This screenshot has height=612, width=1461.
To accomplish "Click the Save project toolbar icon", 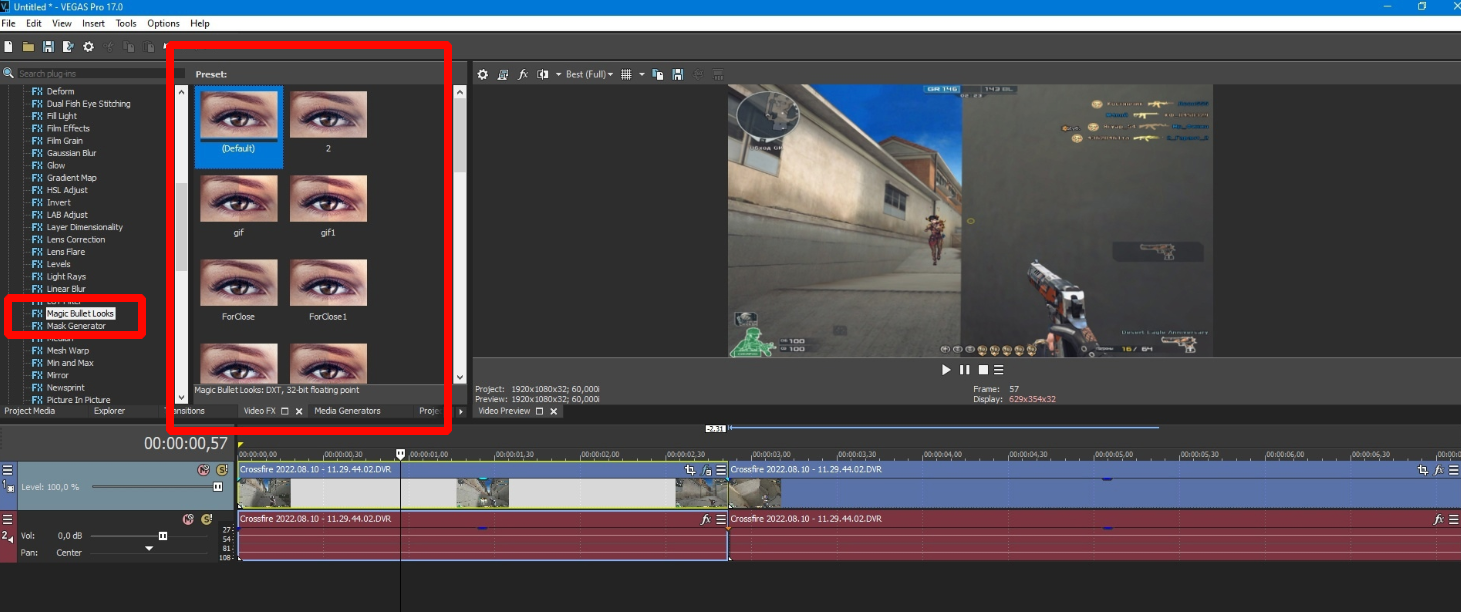I will 48,46.
